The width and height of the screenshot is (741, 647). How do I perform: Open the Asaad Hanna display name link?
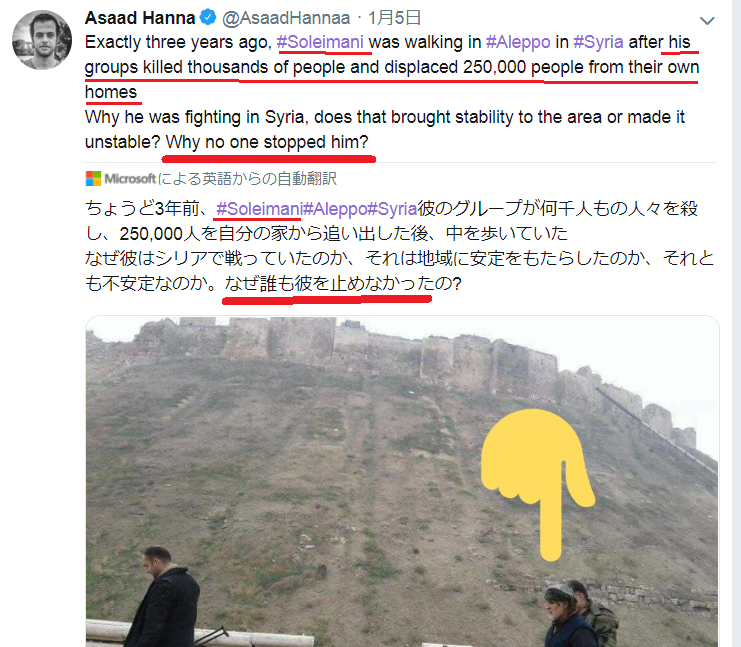(140, 18)
